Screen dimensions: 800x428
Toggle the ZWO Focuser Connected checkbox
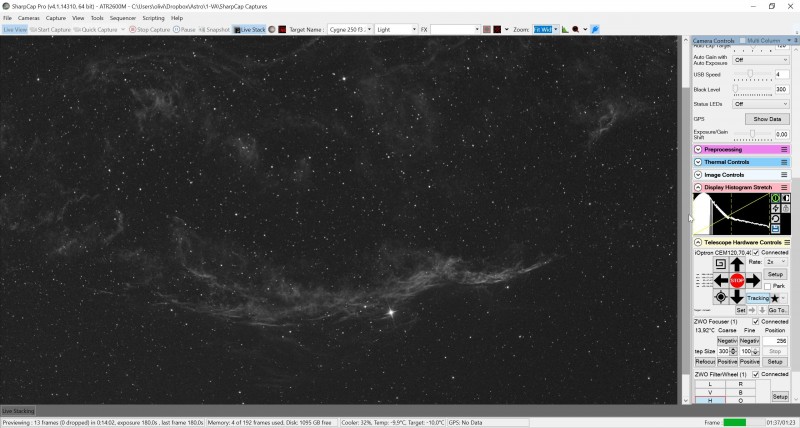(756, 322)
